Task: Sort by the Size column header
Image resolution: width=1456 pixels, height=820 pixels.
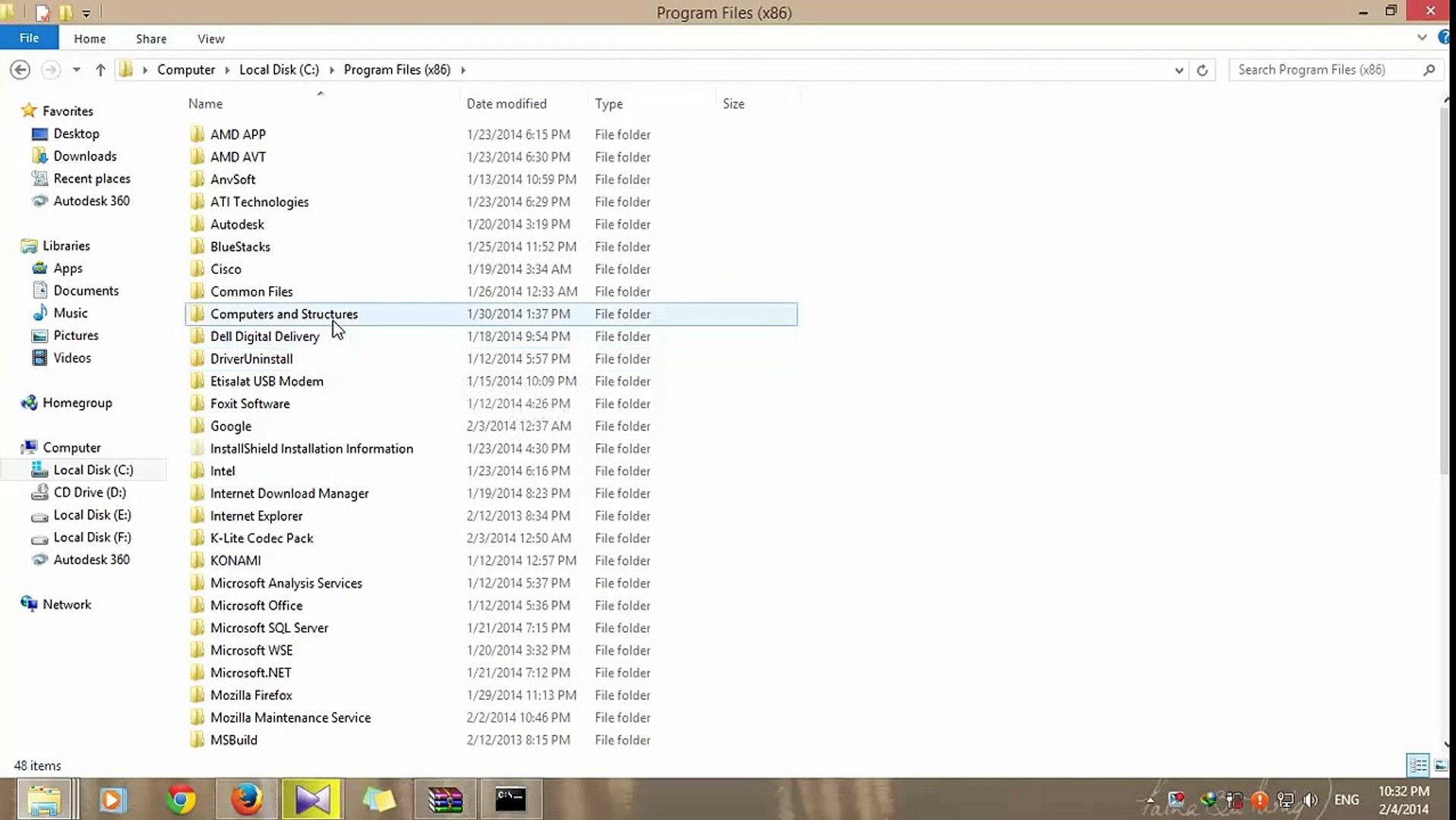Action: (757, 103)
